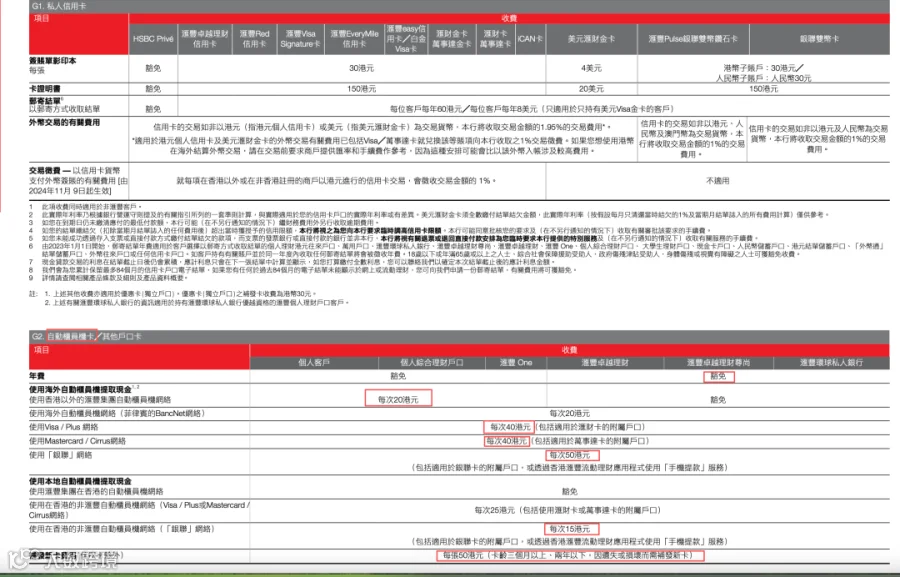
Task: Select the 豁免 cell in 郵寄結單 row
Action: coord(153,109)
